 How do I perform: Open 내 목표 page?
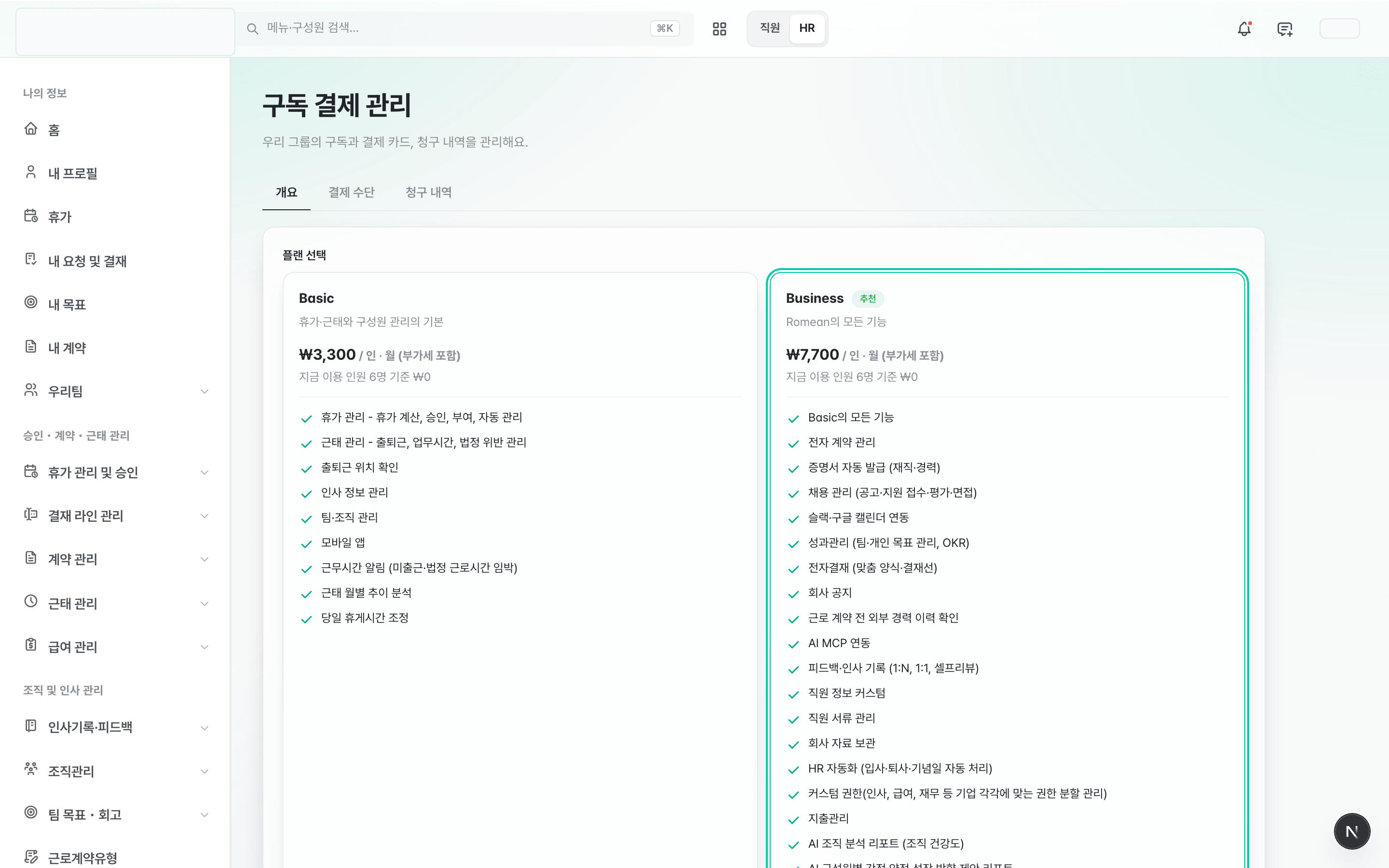click(x=67, y=304)
